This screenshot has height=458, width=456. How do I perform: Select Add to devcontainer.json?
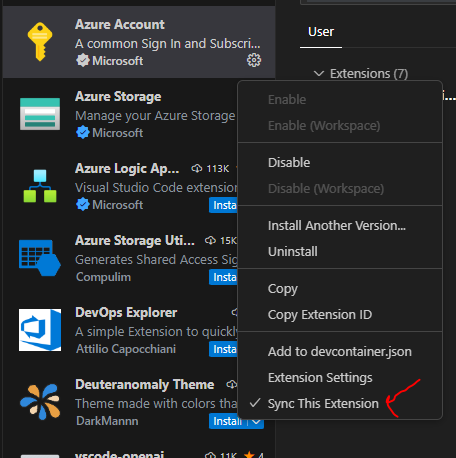340,352
